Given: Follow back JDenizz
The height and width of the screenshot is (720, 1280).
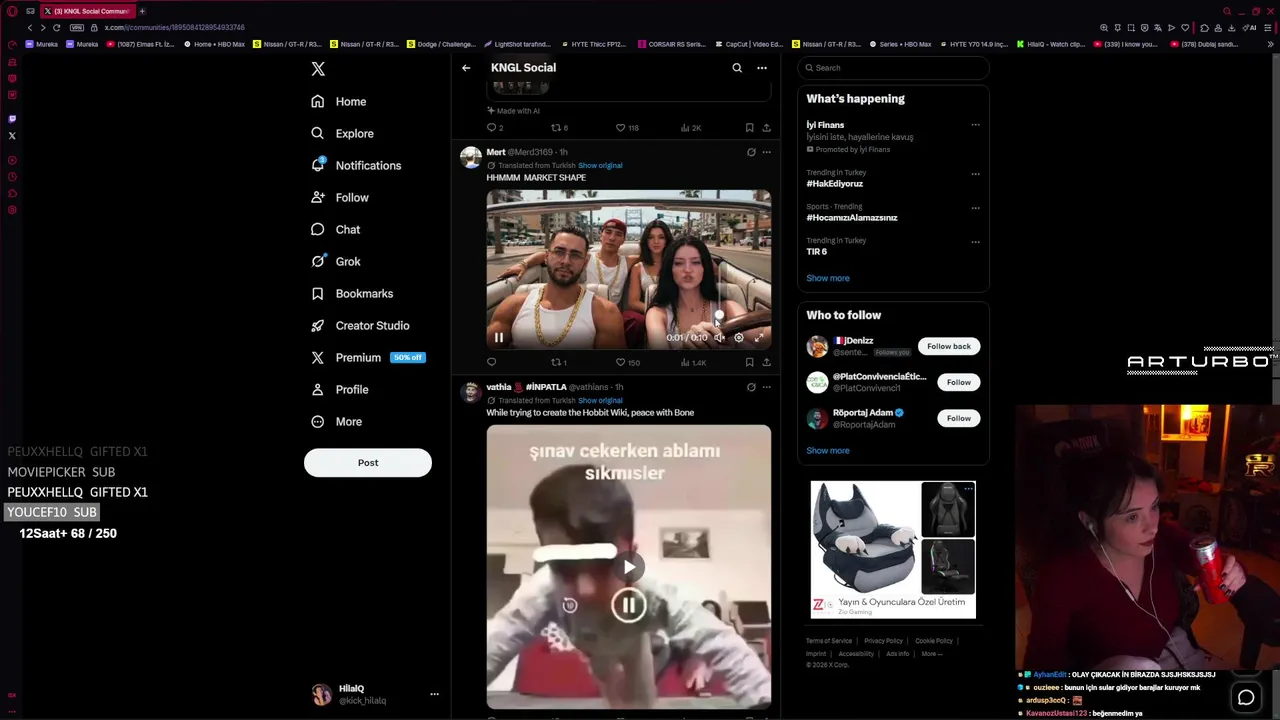Looking at the screenshot, I should click(949, 346).
